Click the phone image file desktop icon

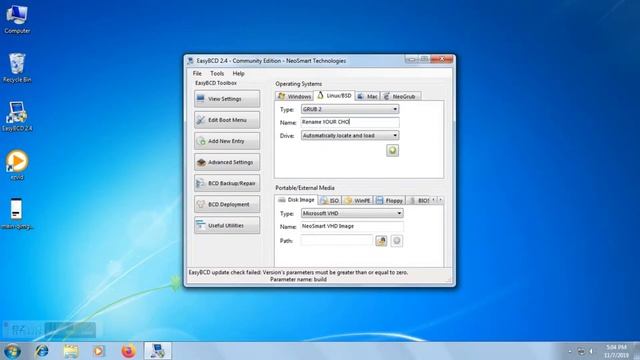[x=17, y=214]
